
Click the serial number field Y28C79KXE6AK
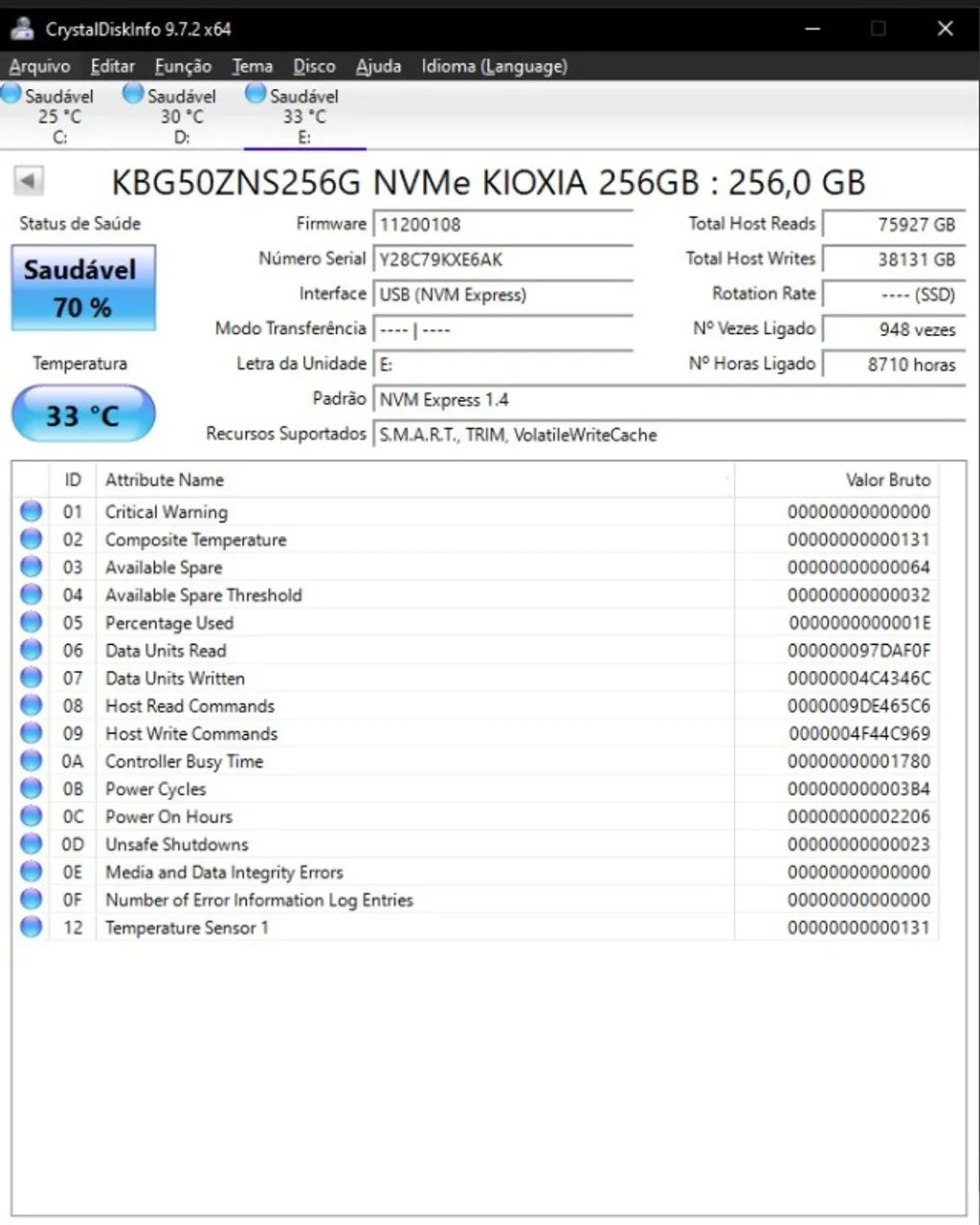(503, 259)
